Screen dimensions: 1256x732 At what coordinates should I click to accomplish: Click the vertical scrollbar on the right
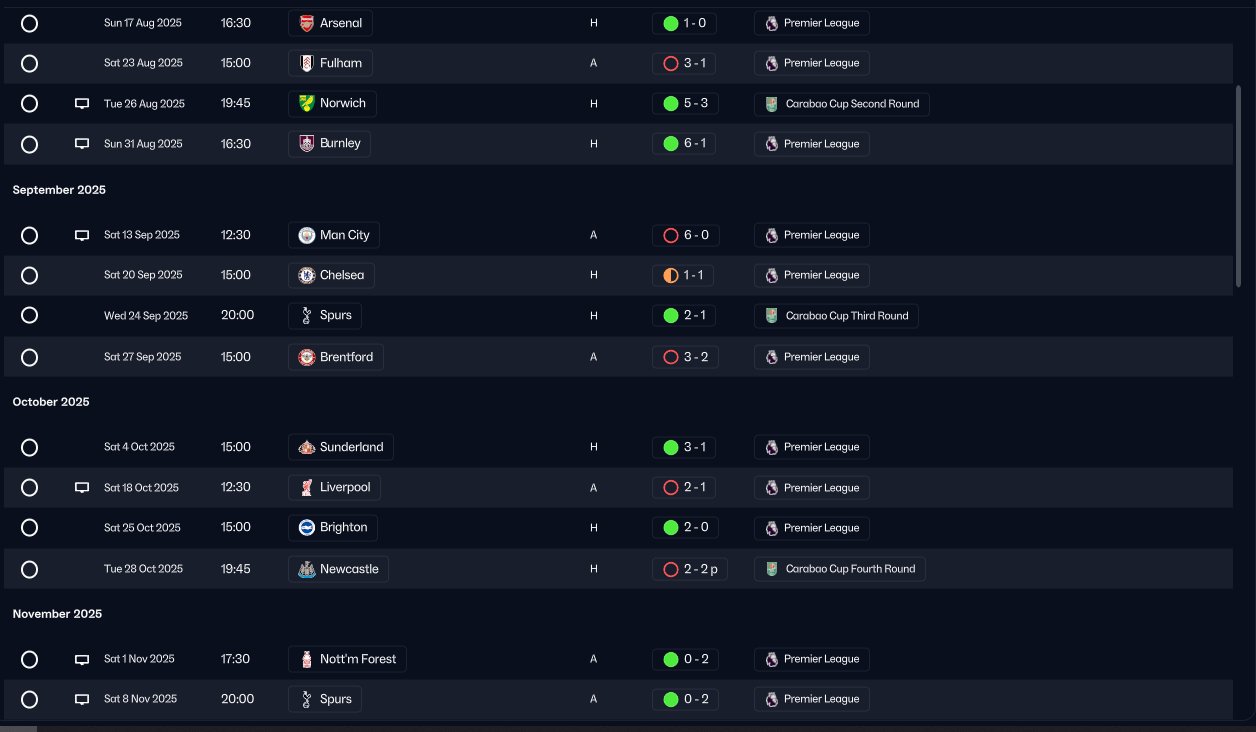click(1239, 188)
